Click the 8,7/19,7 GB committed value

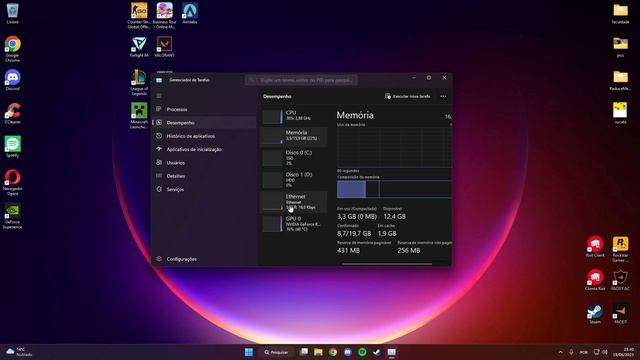click(354, 233)
